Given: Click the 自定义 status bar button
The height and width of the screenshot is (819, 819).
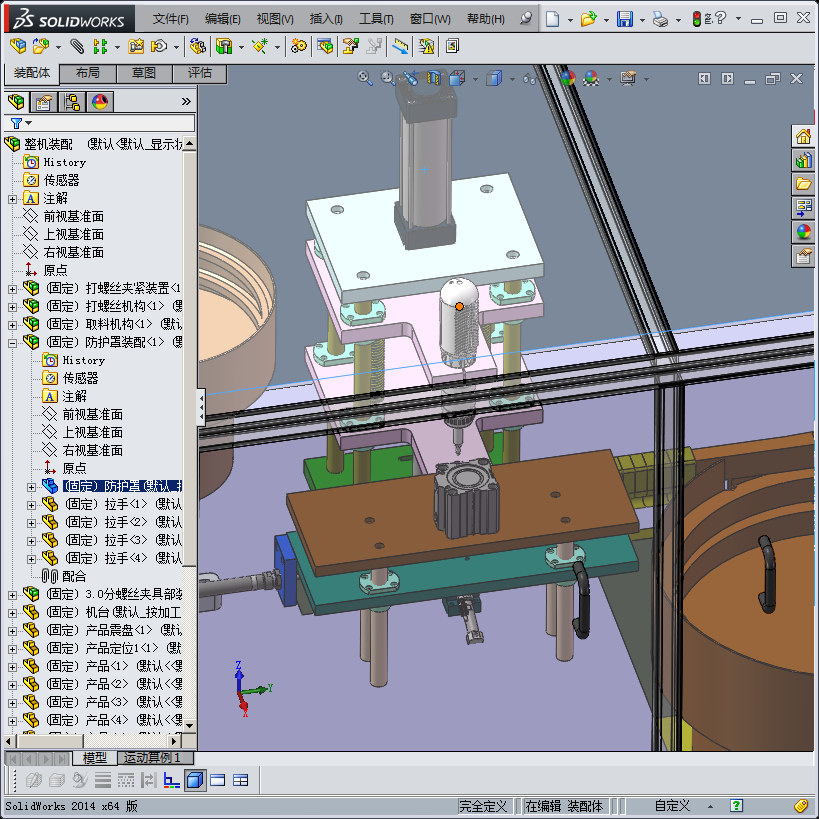Looking at the screenshot, I should [672, 806].
